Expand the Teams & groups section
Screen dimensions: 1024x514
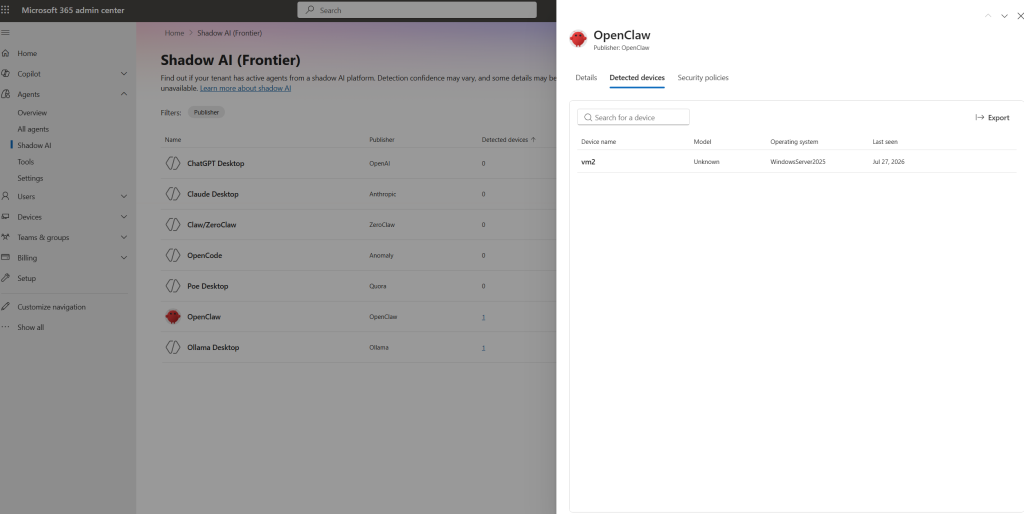(x=124, y=237)
